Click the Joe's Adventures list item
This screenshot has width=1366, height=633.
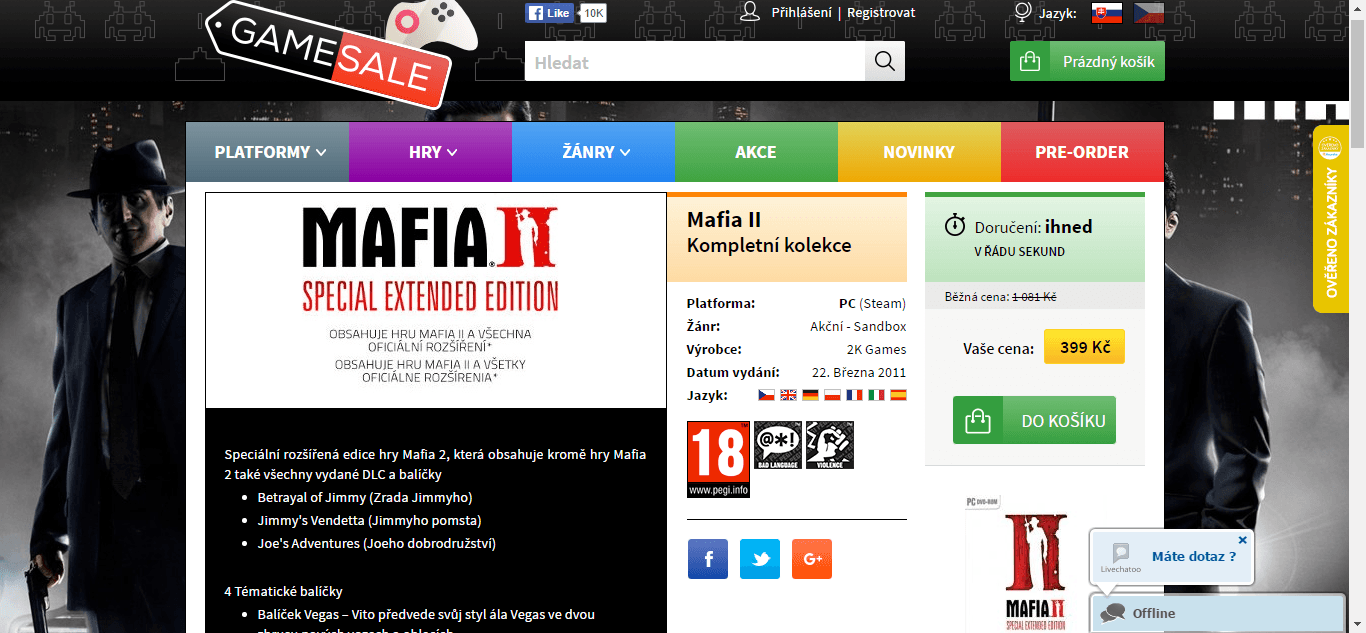pyautogui.click(x=377, y=543)
